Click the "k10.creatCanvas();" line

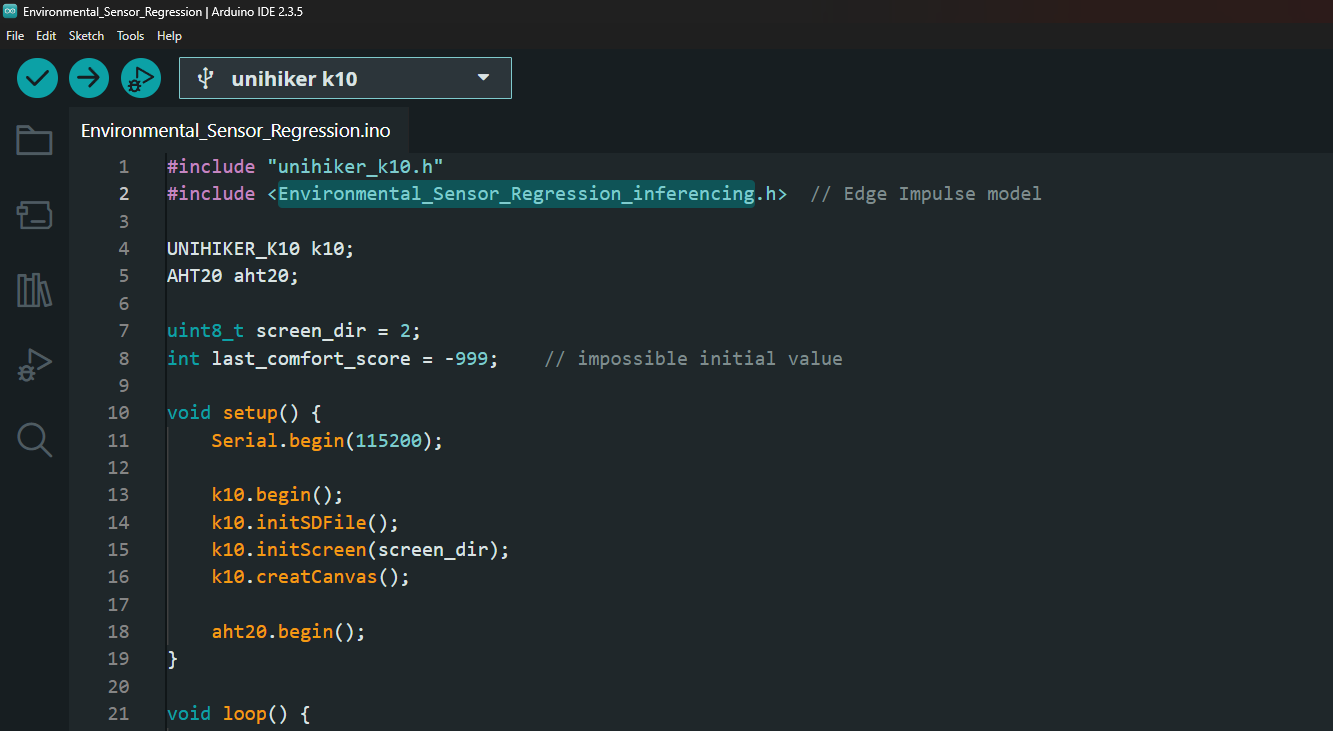[311, 576]
